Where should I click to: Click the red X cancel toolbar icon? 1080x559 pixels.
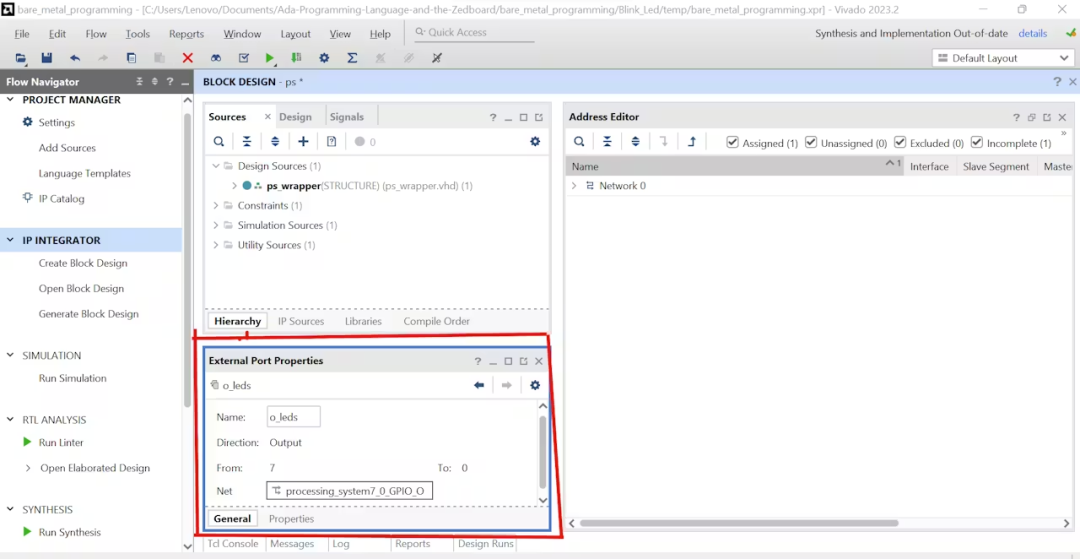pyautogui.click(x=187, y=59)
